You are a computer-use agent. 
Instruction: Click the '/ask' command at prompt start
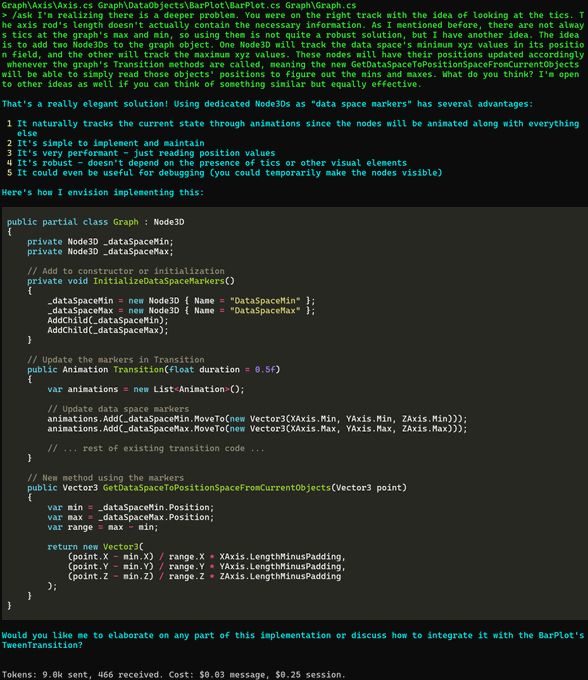point(22,16)
